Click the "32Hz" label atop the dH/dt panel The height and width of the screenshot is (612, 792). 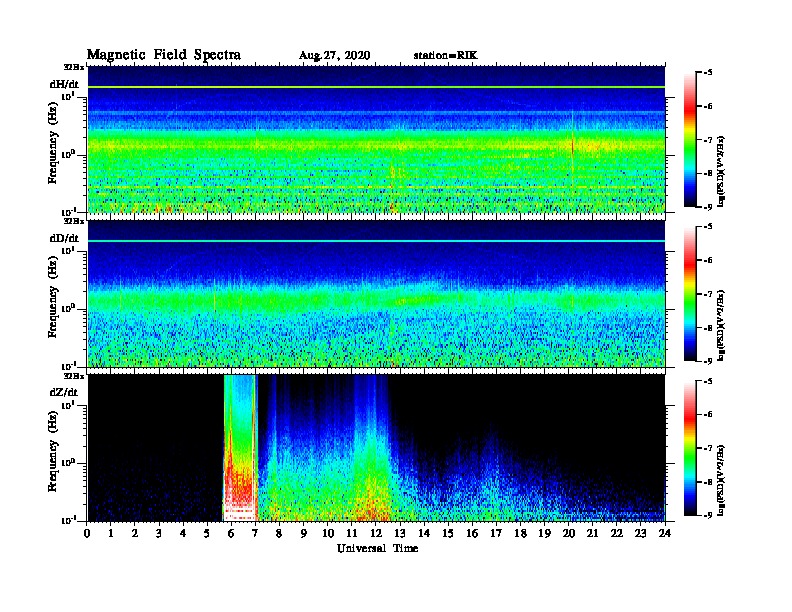click(x=74, y=67)
